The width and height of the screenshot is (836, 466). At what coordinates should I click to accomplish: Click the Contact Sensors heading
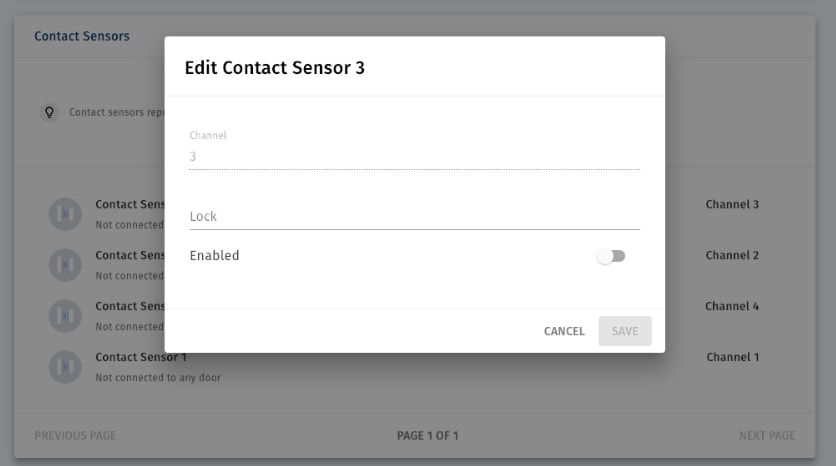(x=82, y=36)
